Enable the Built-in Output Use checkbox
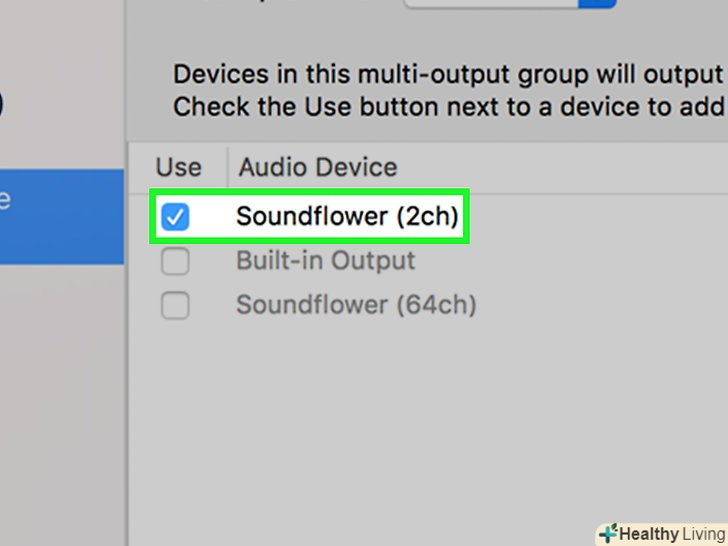The image size is (728, 546). pyautogui.click(x=175, y=262)
